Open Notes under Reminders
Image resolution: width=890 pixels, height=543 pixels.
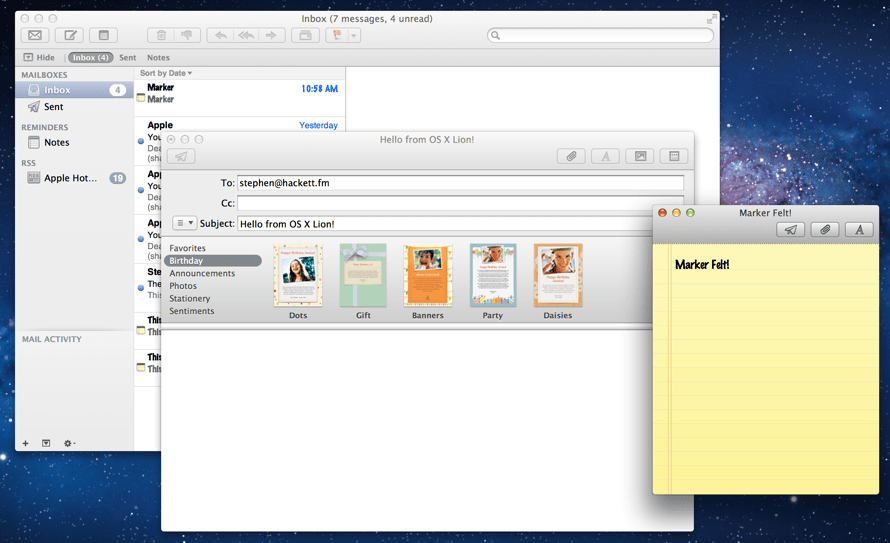tap(74, 142)
